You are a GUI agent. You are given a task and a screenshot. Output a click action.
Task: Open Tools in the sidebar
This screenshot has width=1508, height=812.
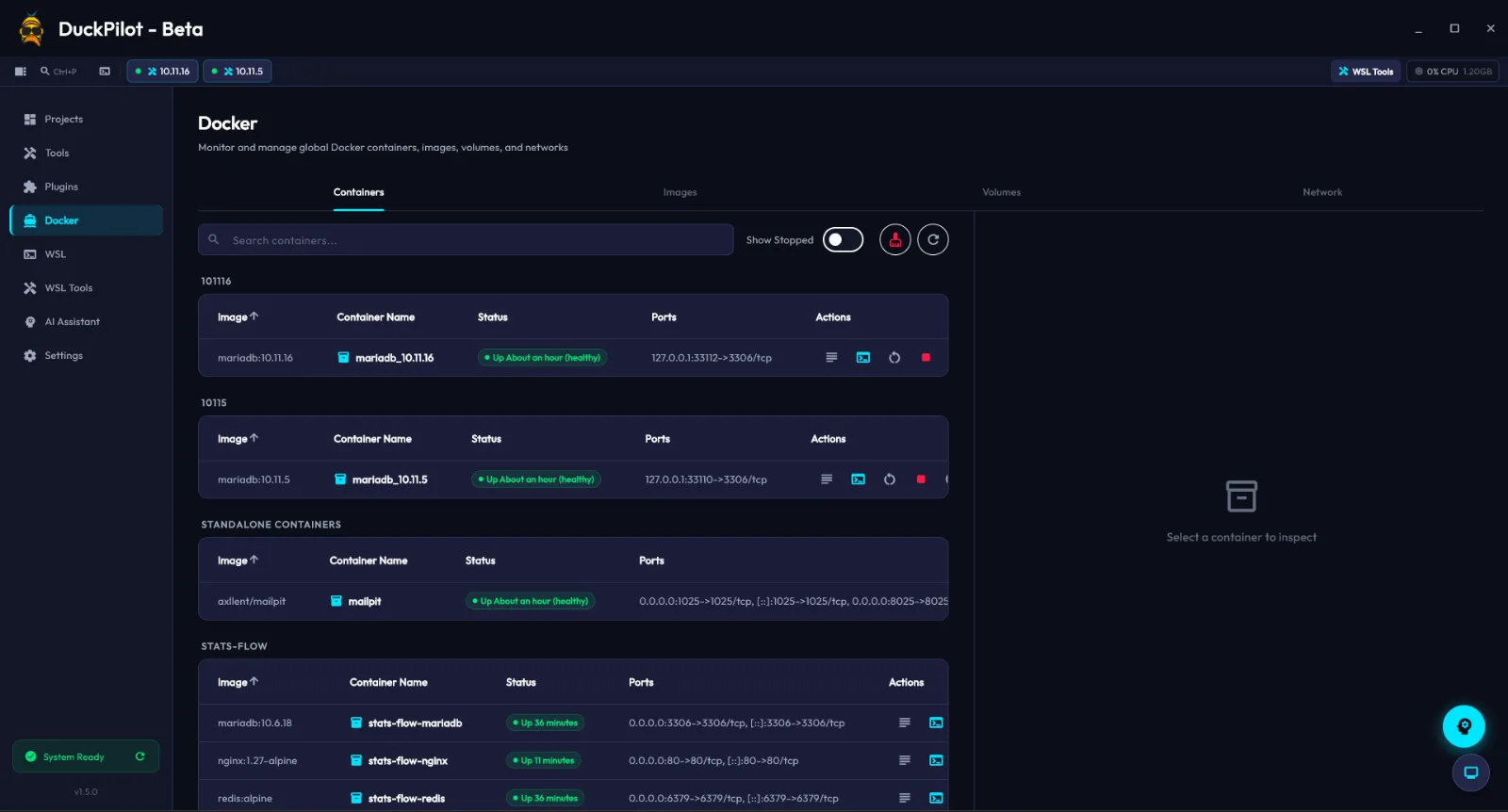pyautogui.click(x=87, y=154)
